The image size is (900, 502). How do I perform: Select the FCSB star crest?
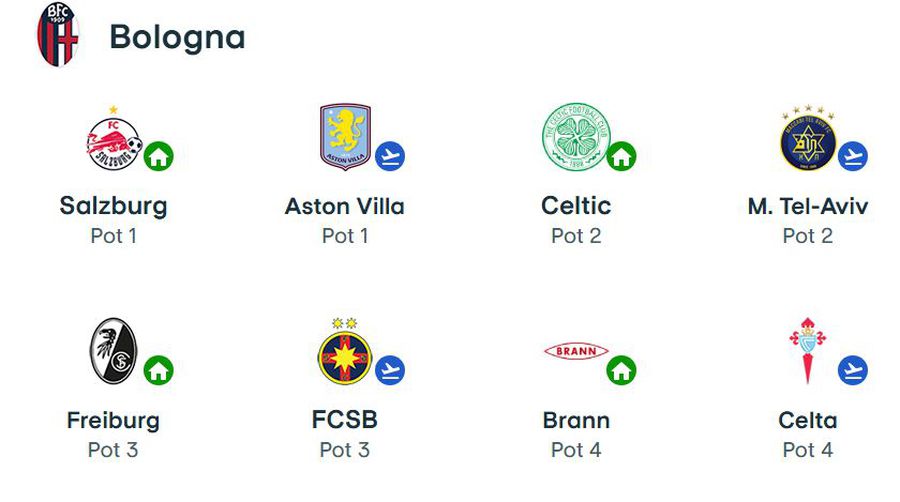345,351
